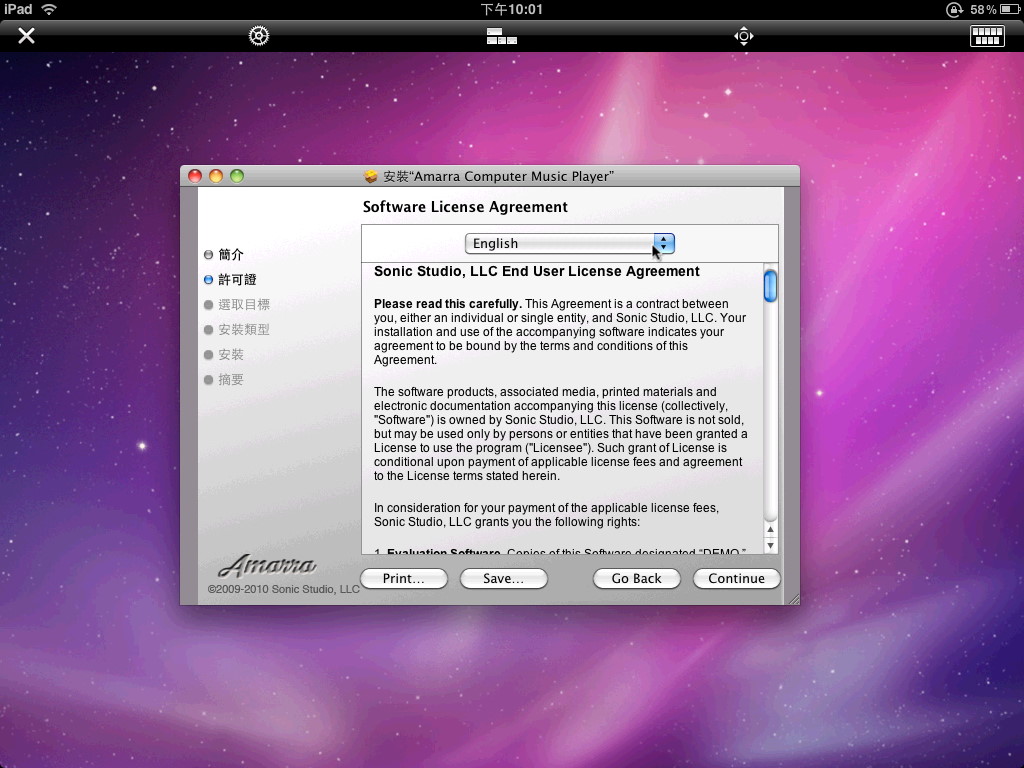This screenshot has height=768, width=1024.
Task: Tap the Wi-Fi status icon
Action: [49, 9]
